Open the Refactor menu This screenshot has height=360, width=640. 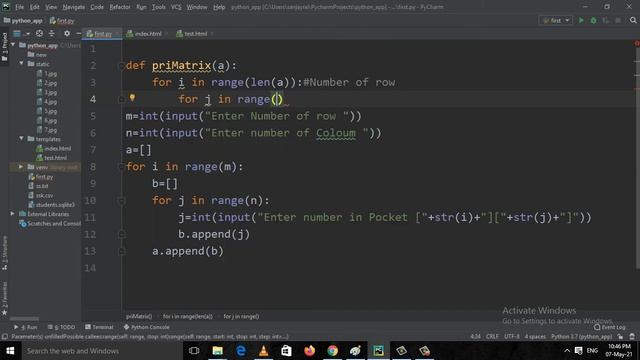pyautogui.click(x=120, y=7)
